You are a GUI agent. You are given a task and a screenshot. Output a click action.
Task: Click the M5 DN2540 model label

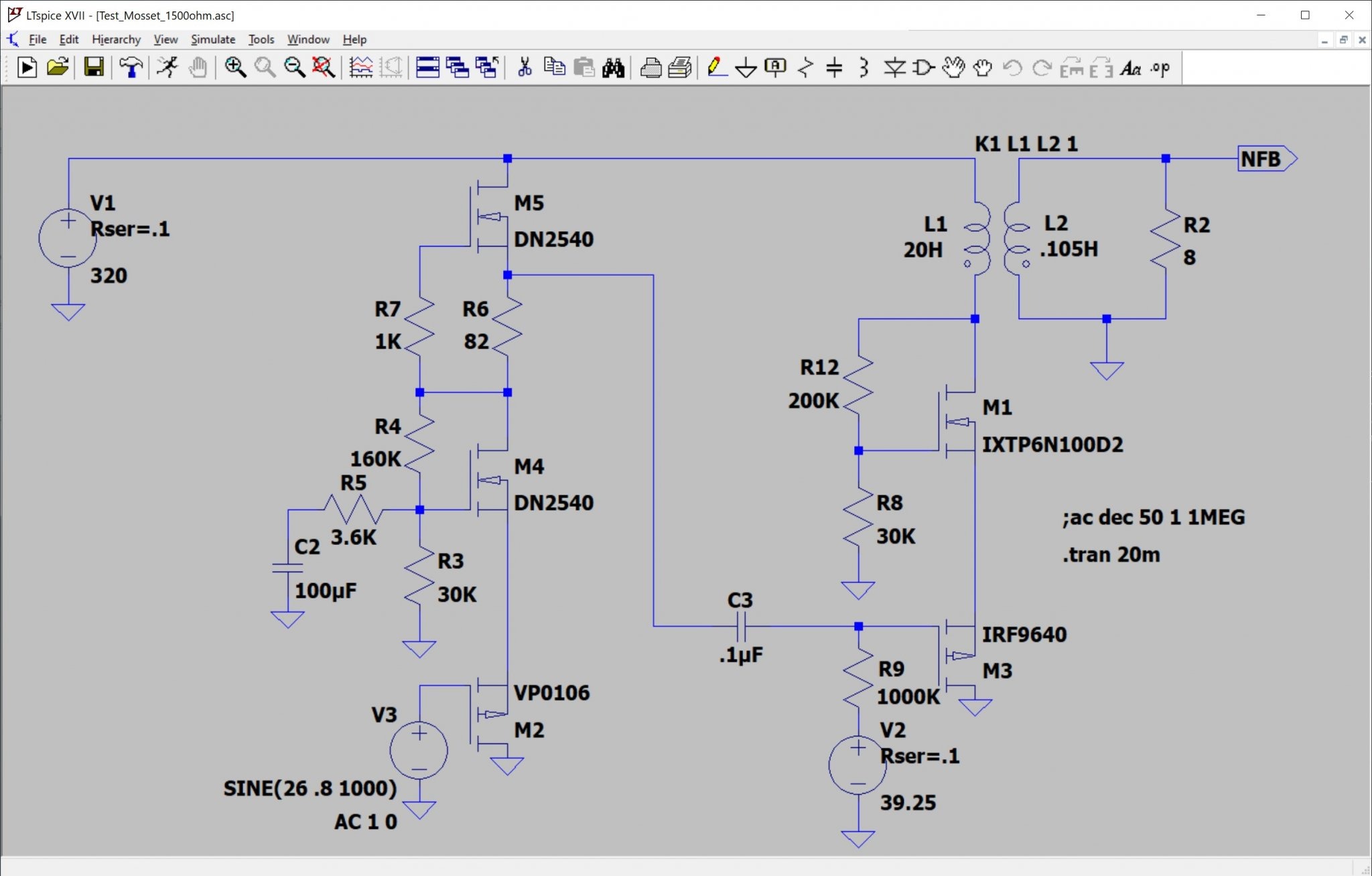[554, 239]
